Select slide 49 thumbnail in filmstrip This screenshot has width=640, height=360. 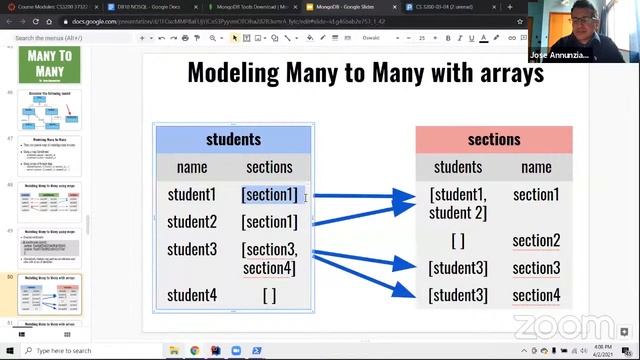tap(49, 248)
